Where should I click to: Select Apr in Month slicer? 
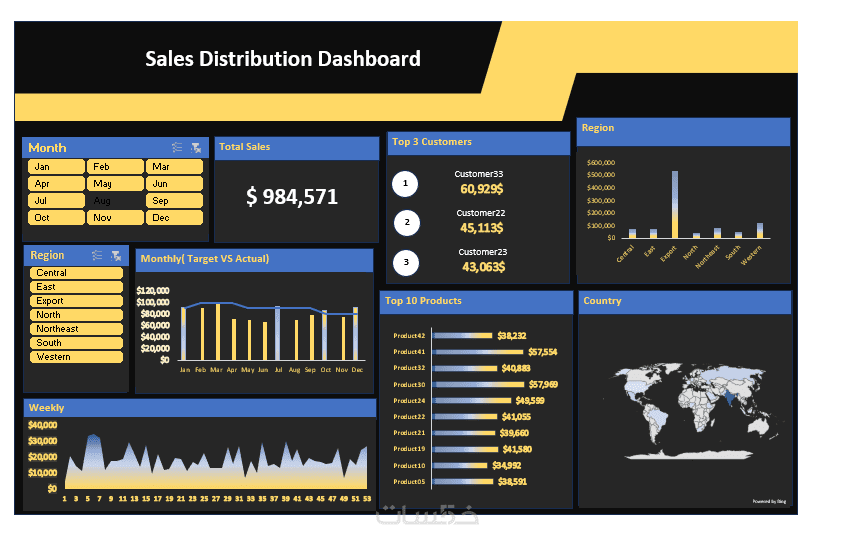tap(56, 184)
